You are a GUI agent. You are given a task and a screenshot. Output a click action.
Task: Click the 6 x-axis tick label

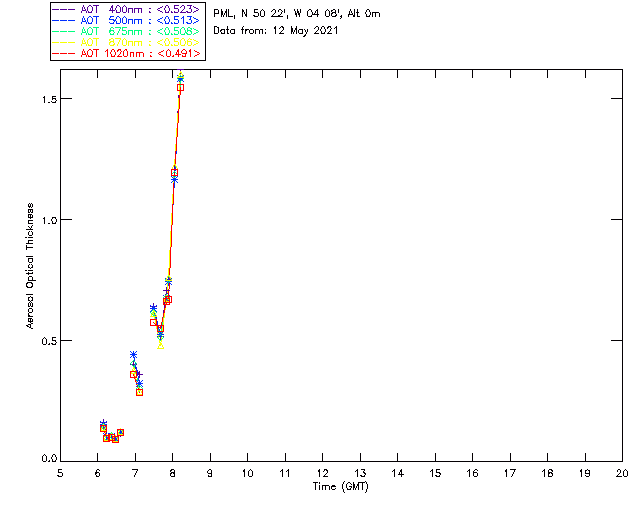click(x=98, y=473)
